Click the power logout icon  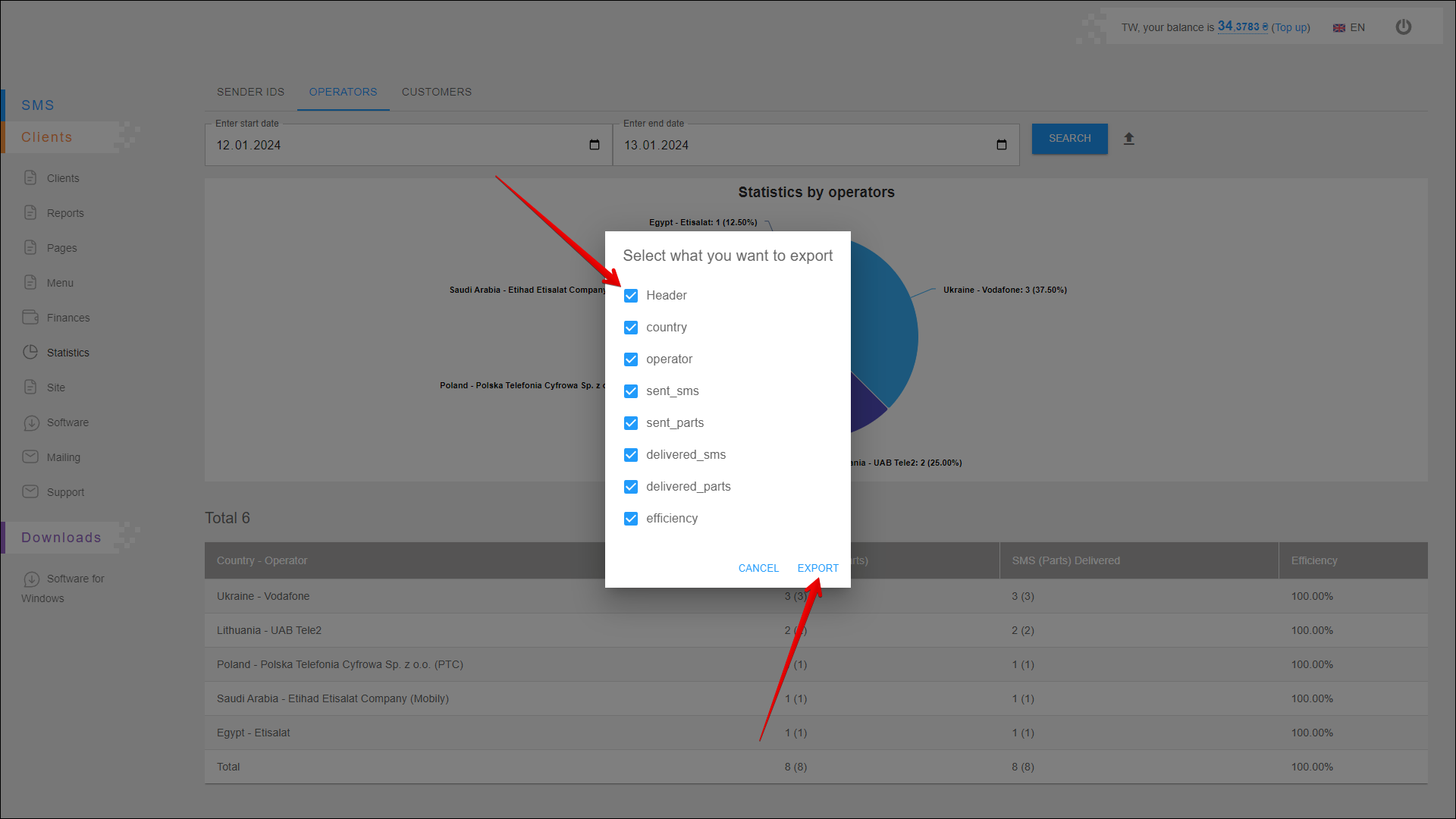[x=1403, y=27]
